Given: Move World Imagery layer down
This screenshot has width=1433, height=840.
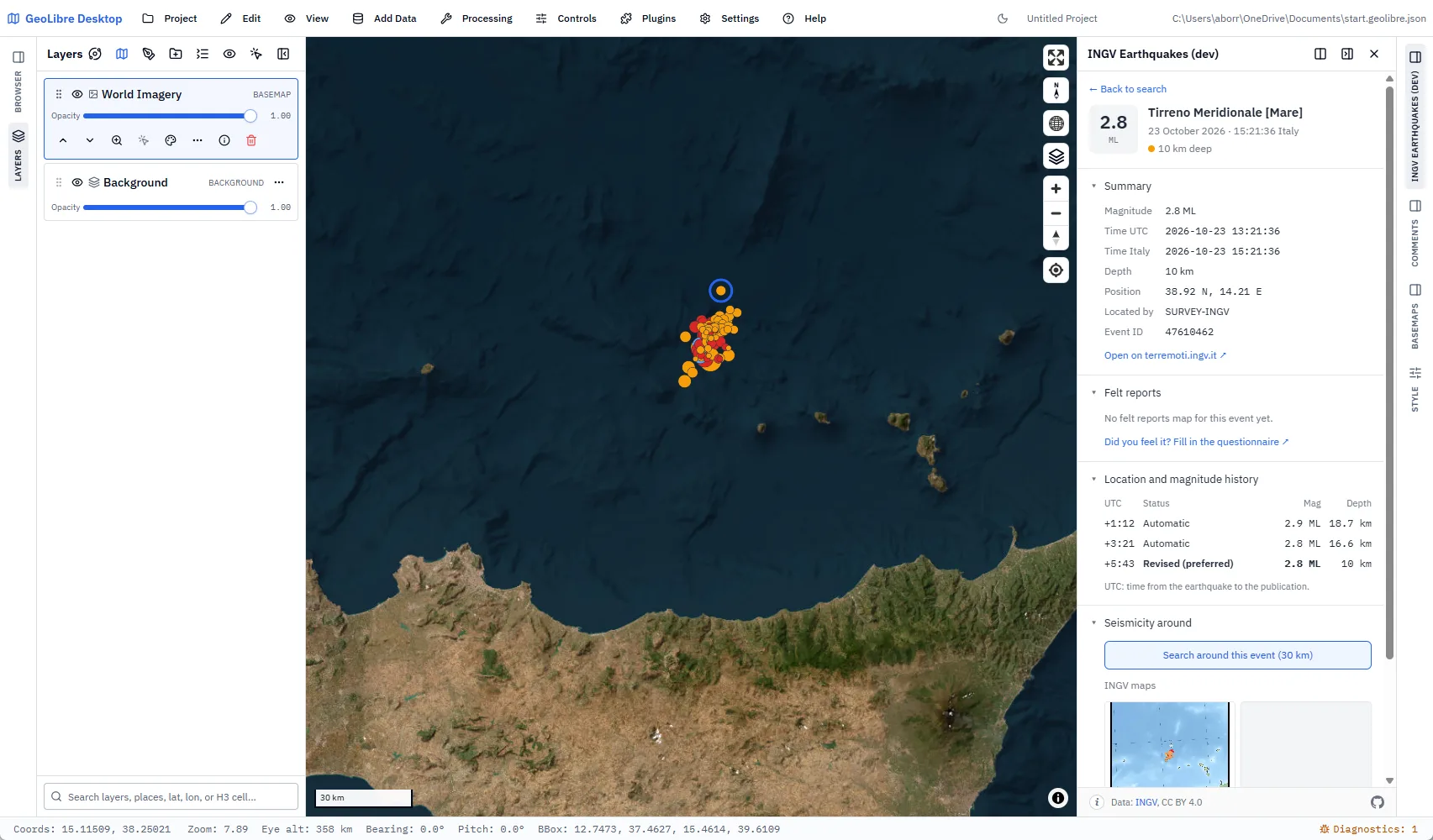Looking at the screenshot, I should coord(90,140).
